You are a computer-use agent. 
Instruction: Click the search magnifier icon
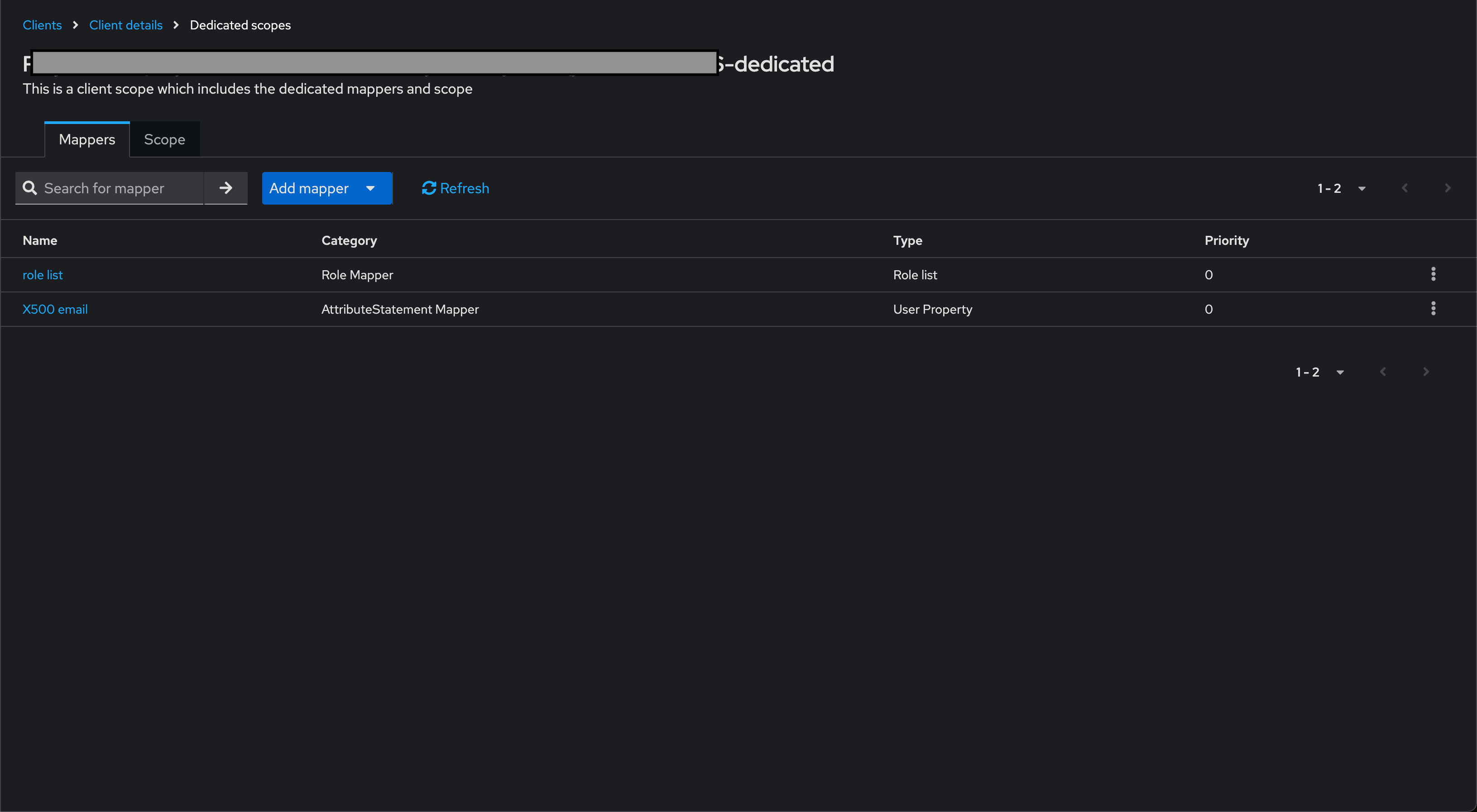point(29,188)
